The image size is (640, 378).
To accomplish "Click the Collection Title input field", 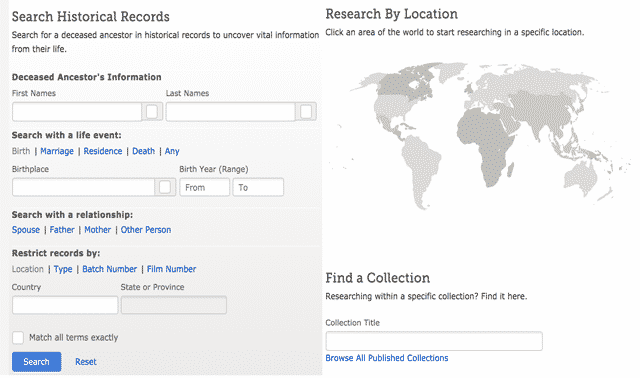I will tap(434, 341).
